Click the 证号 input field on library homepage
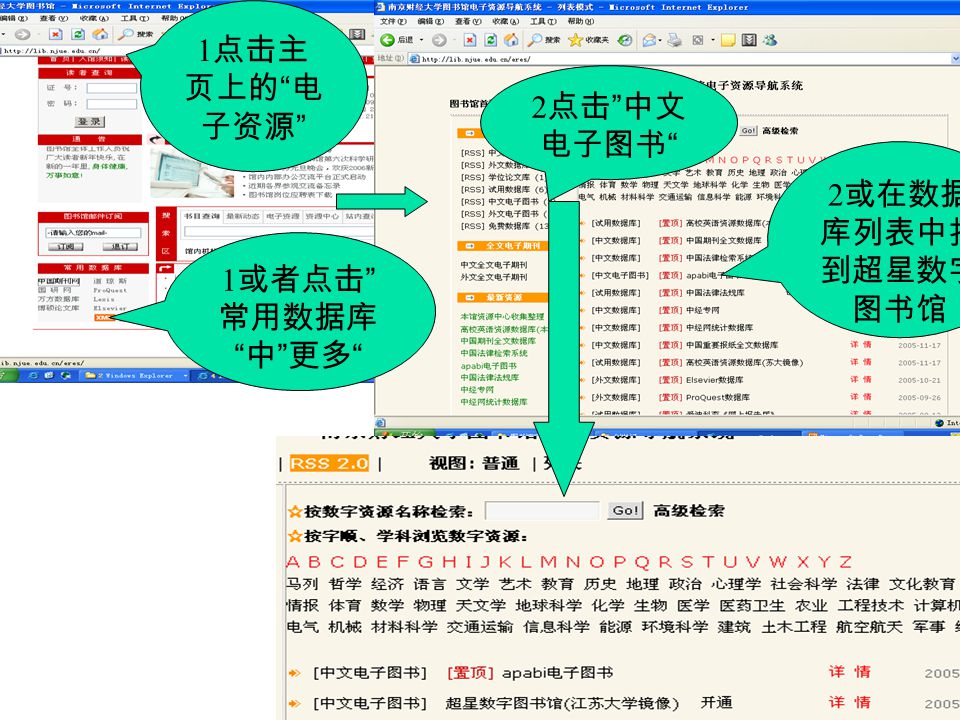The width and height of the screenshot is (960, 720). [x=112, y=88]
